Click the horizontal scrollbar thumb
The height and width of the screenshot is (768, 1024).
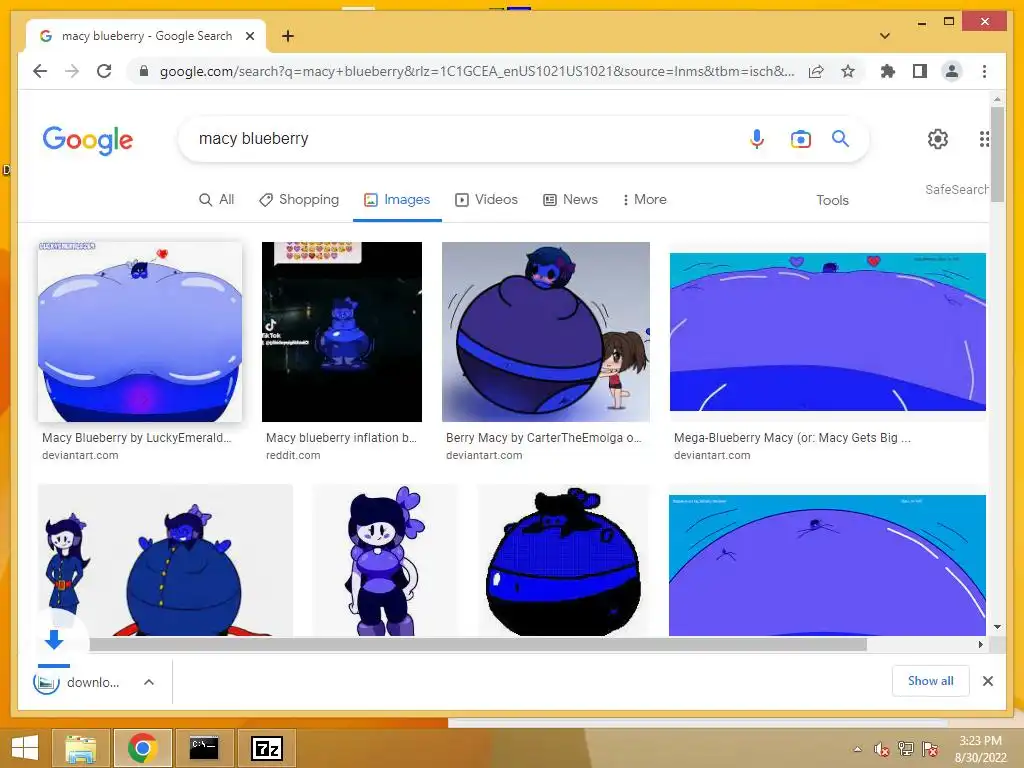click(478, 645)
